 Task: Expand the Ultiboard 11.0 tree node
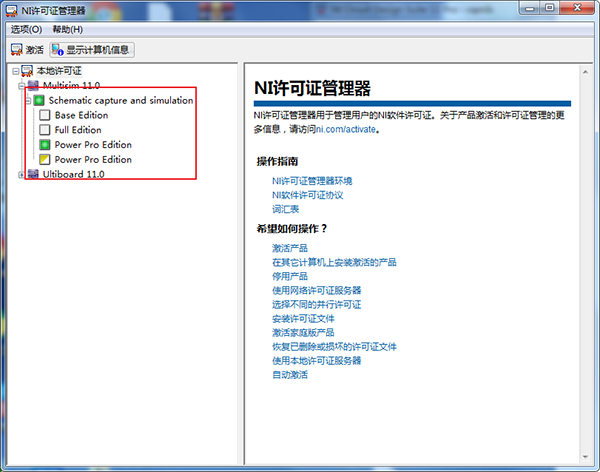tap(22, 174)
